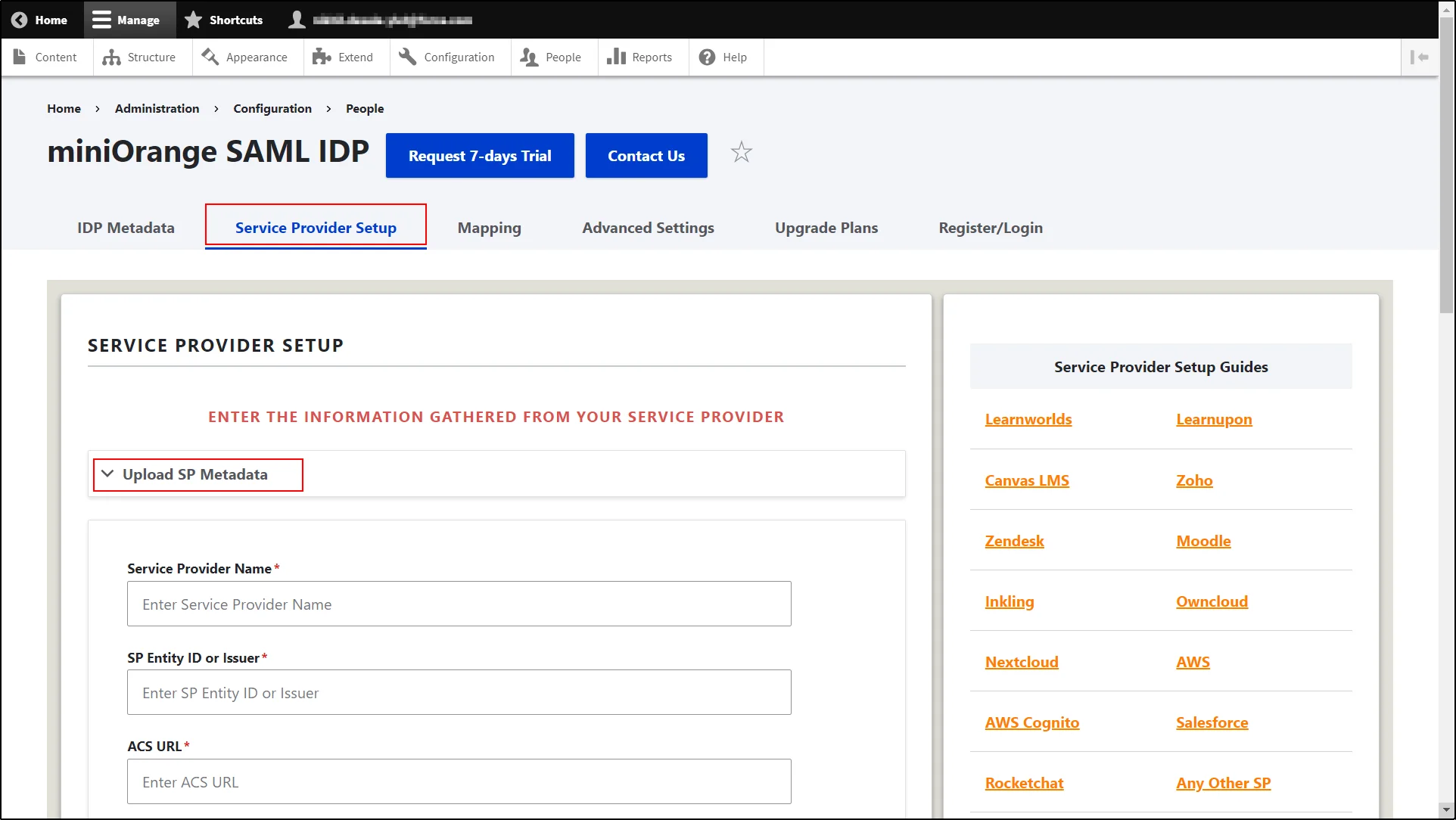
Task: Open the Salesforce setup guide
Action: [x=1212, y=722]
